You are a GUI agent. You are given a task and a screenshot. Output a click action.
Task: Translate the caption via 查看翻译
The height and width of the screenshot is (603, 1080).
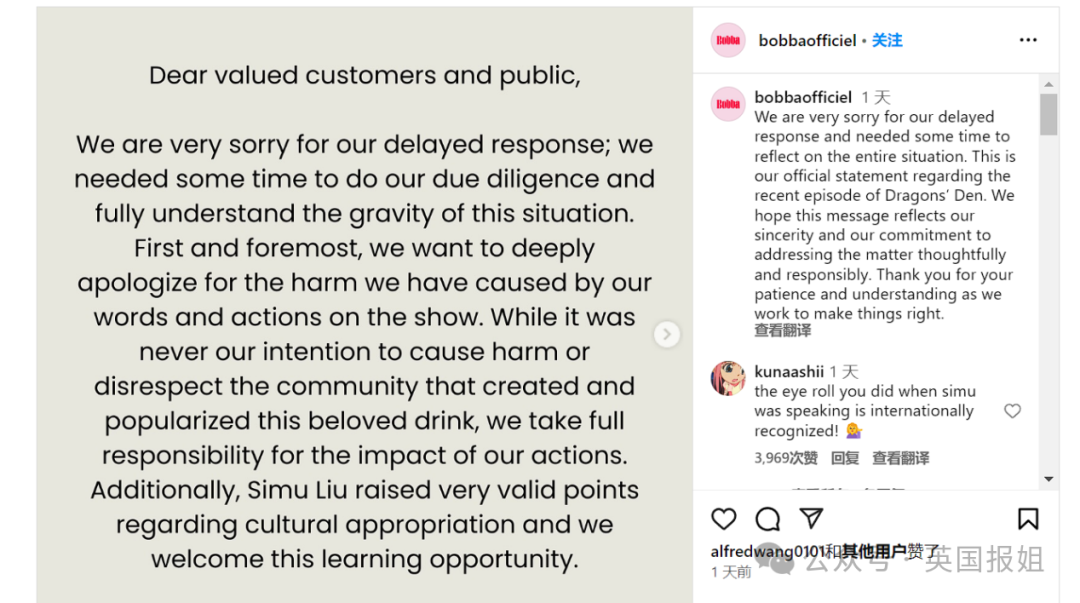(x=783, y=331)
